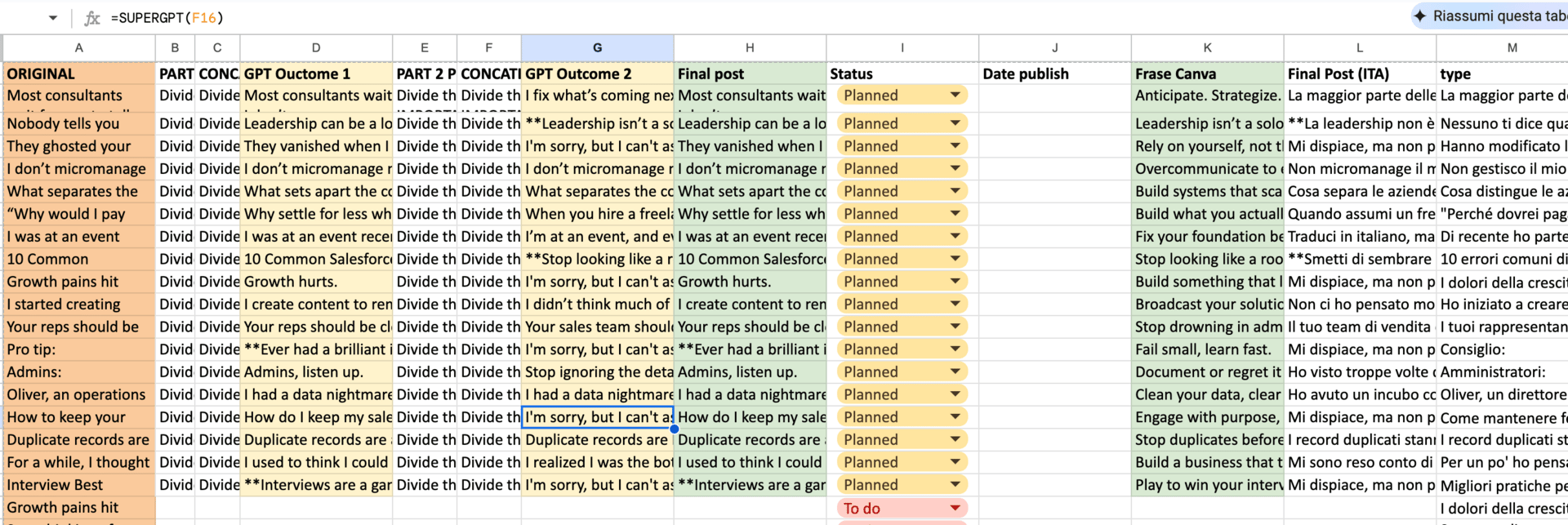
Task: Click the 'Growth hurts.' cell in GPT Outcome 1
Action: point(316,282)
